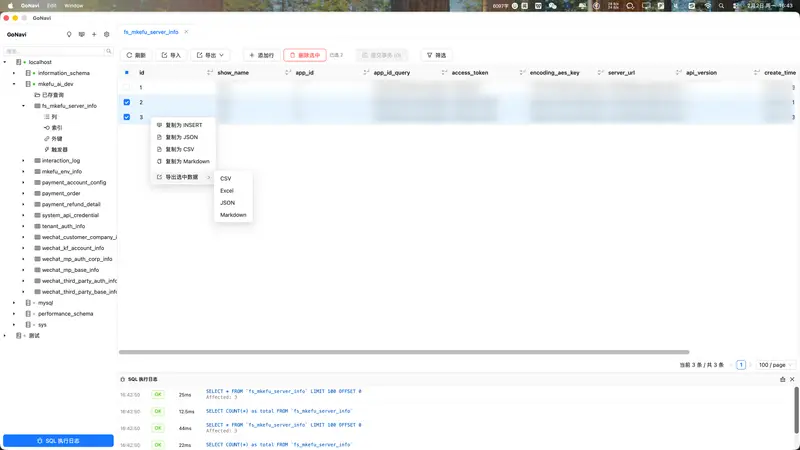Click the search magnifier icon in sidebar

(x=108, y=50)
